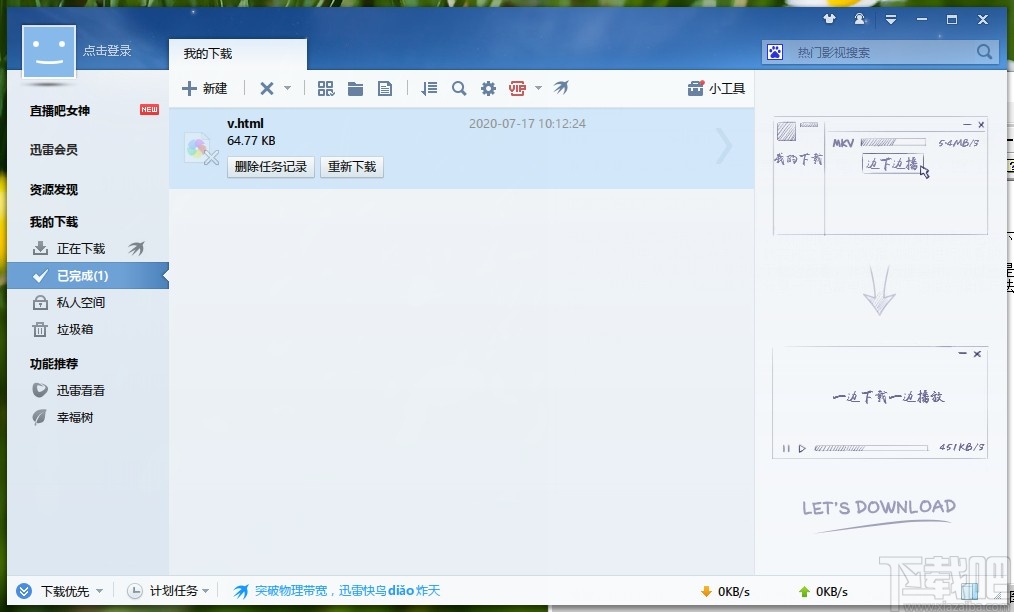The image size is (1014, 612).
Task: Expand the VIP dropdown arrow
Action: (538, 88)
